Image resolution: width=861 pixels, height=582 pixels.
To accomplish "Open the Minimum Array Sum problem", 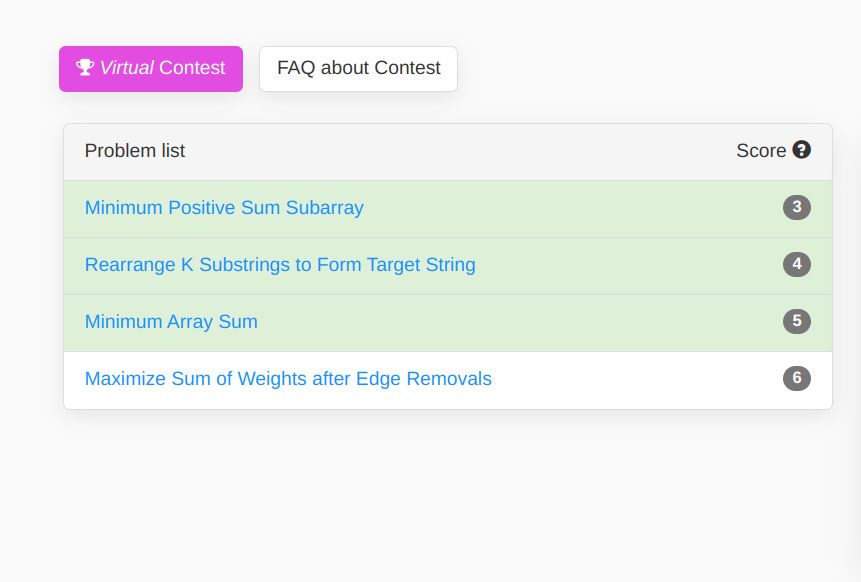I will [x=171, y=322].
